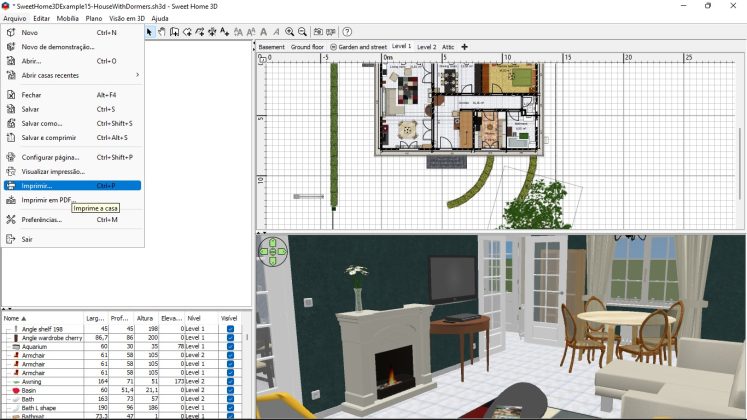The width and height of the screenshot is (747, 420).
Task: Select the Bath L shape row
Action: tap(121, 408)
